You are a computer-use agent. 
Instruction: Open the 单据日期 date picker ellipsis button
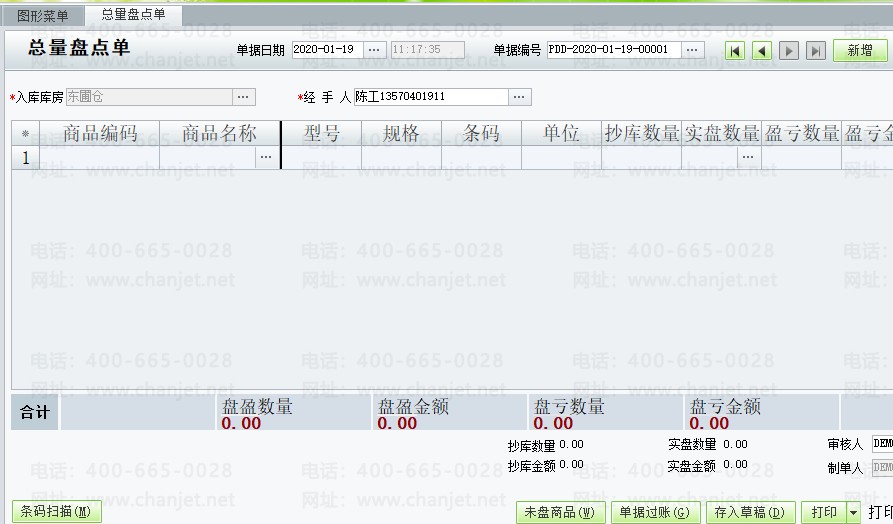(x=374, y=49)
